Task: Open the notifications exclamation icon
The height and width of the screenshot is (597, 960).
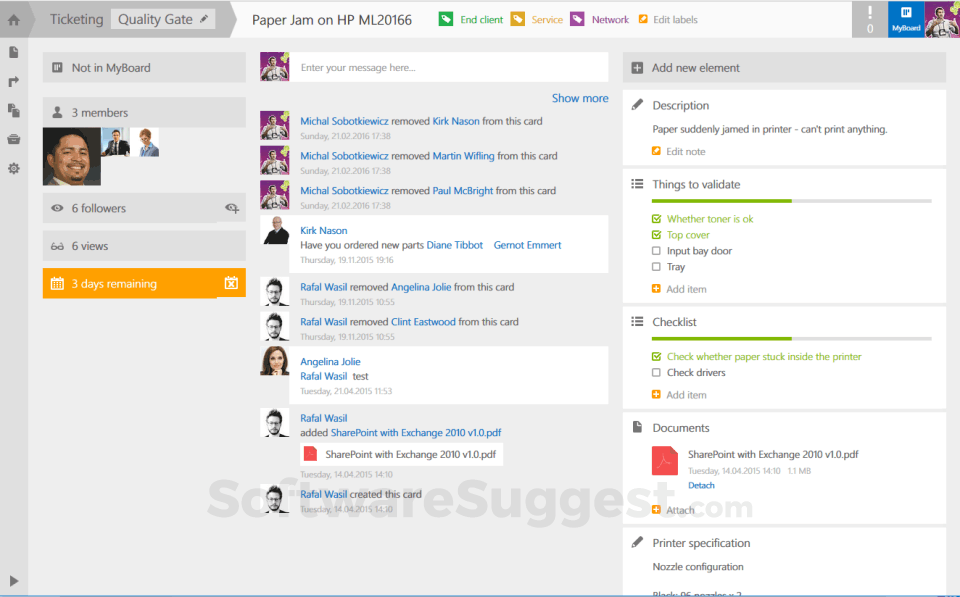Action: (x=870, y=20)
